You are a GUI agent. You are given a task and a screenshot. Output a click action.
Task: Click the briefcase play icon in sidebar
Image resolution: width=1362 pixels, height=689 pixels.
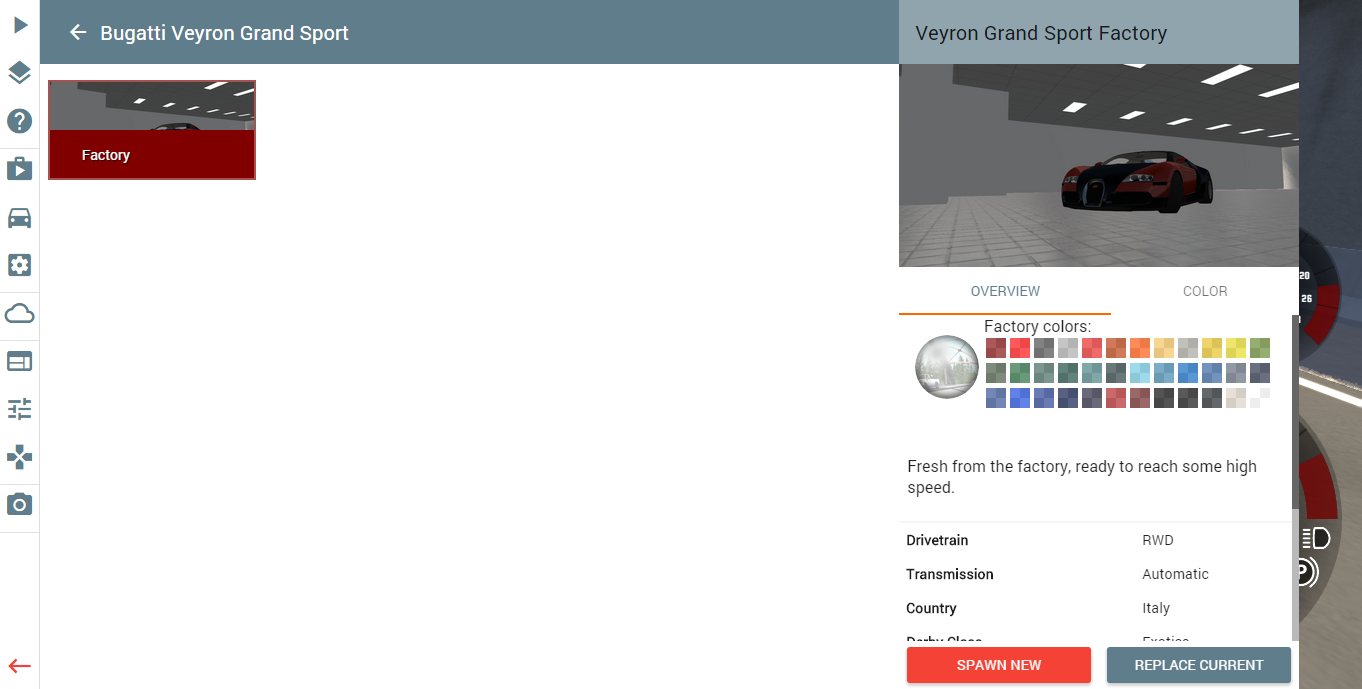tap(20, 168)
